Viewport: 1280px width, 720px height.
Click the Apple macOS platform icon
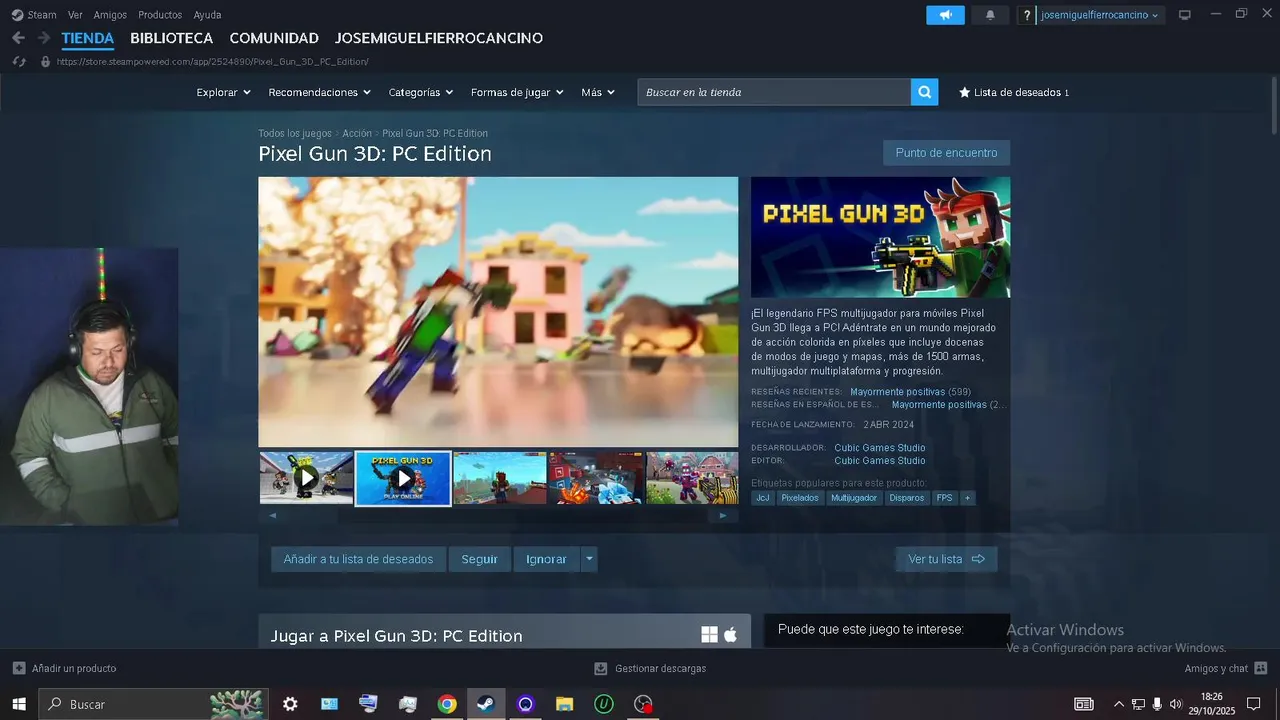click(x=730, y=635)
